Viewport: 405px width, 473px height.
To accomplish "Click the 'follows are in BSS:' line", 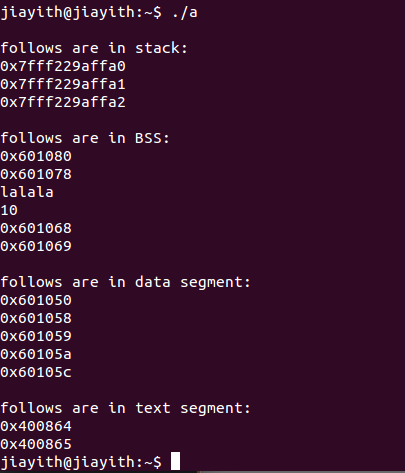I will tap(85, 138).
